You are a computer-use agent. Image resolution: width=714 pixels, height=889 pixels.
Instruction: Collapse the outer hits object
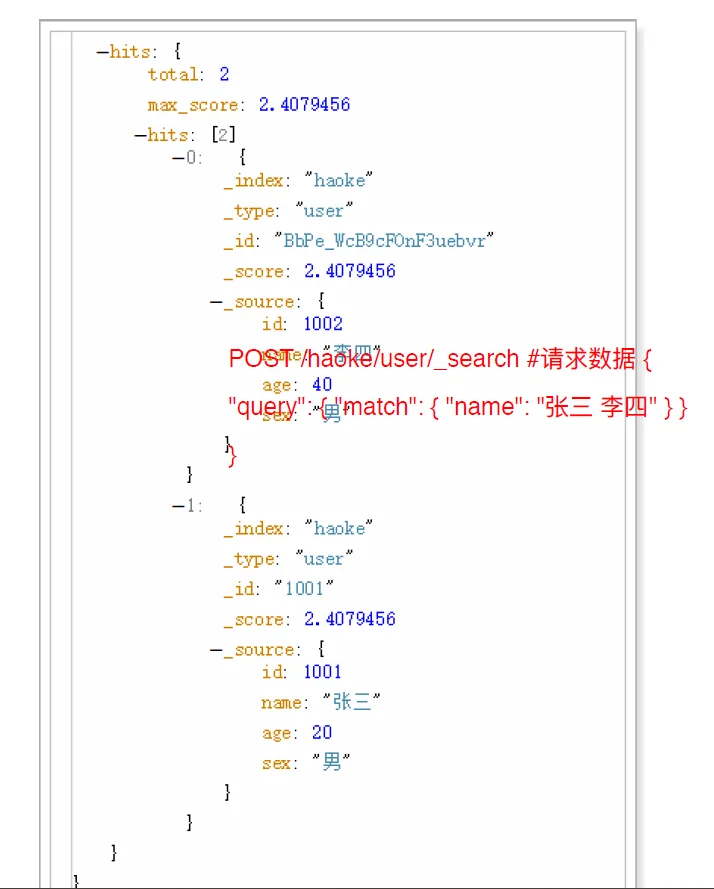[102, 53]
